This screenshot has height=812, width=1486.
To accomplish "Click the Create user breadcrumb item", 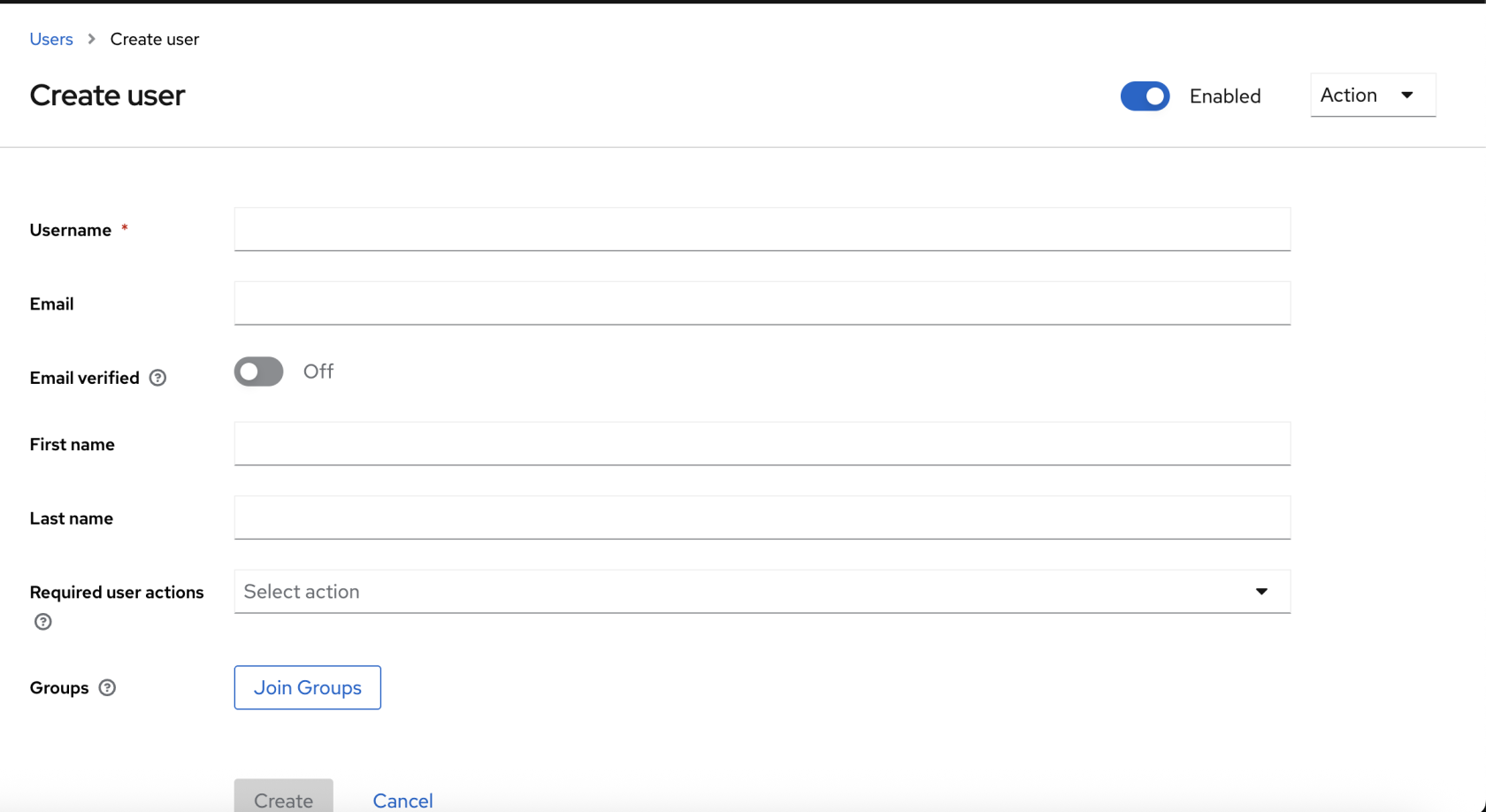I will (155, 39).
